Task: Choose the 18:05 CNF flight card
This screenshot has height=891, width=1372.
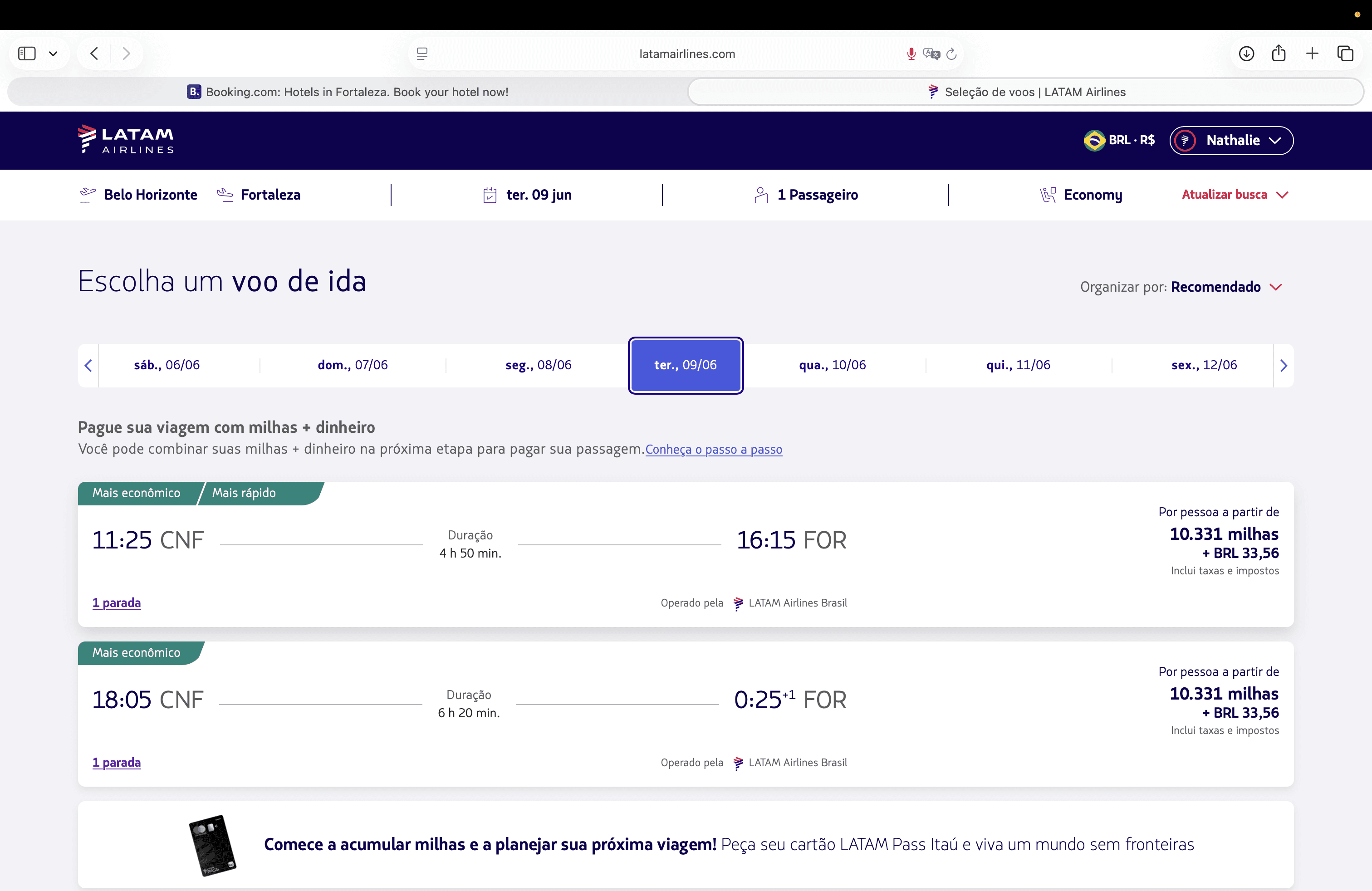Action: tap(686, 714)
